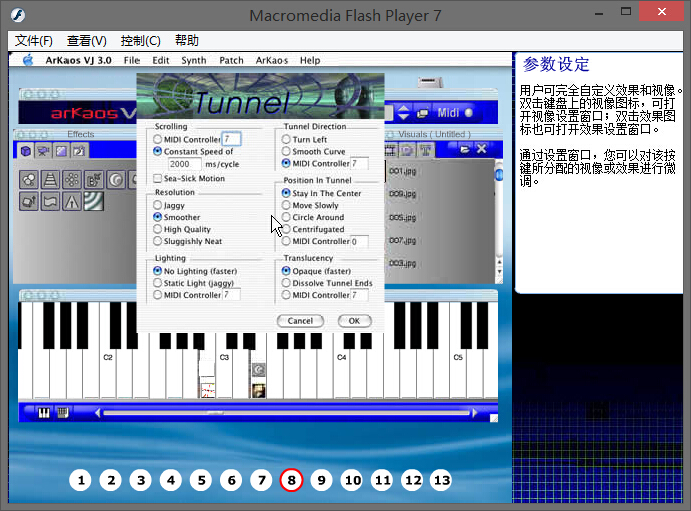Viewport: 691px width, 511px height.
Task: Switch to computer keyboard view icon
Action: [63, 413]
